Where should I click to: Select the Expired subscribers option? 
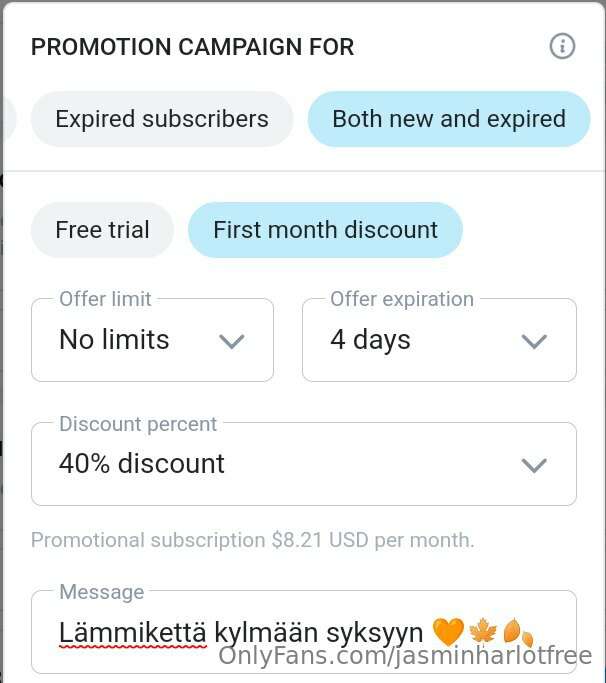click(x=162, y=119)
